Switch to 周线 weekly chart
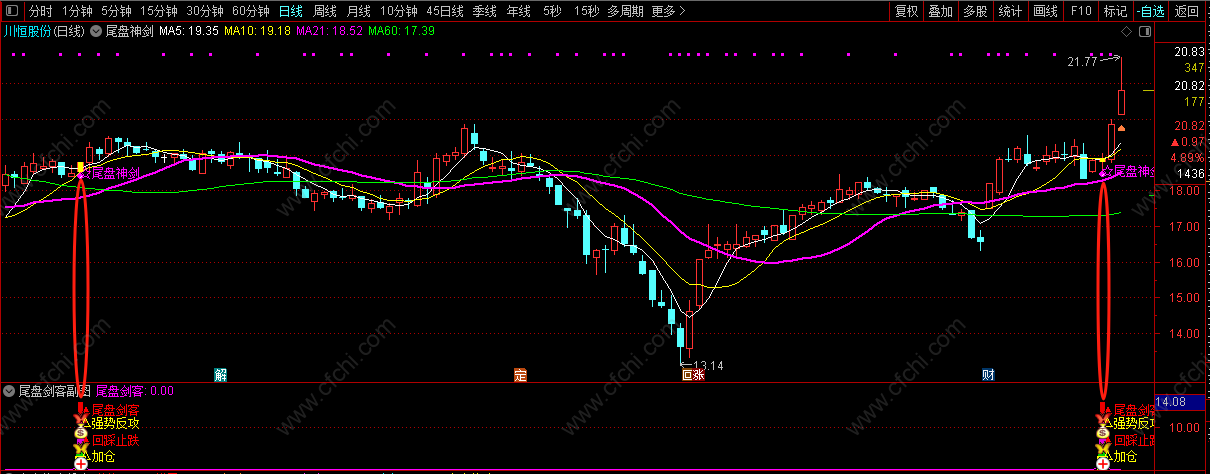This screenshot has width=1210, height=474. pos(324,12)
